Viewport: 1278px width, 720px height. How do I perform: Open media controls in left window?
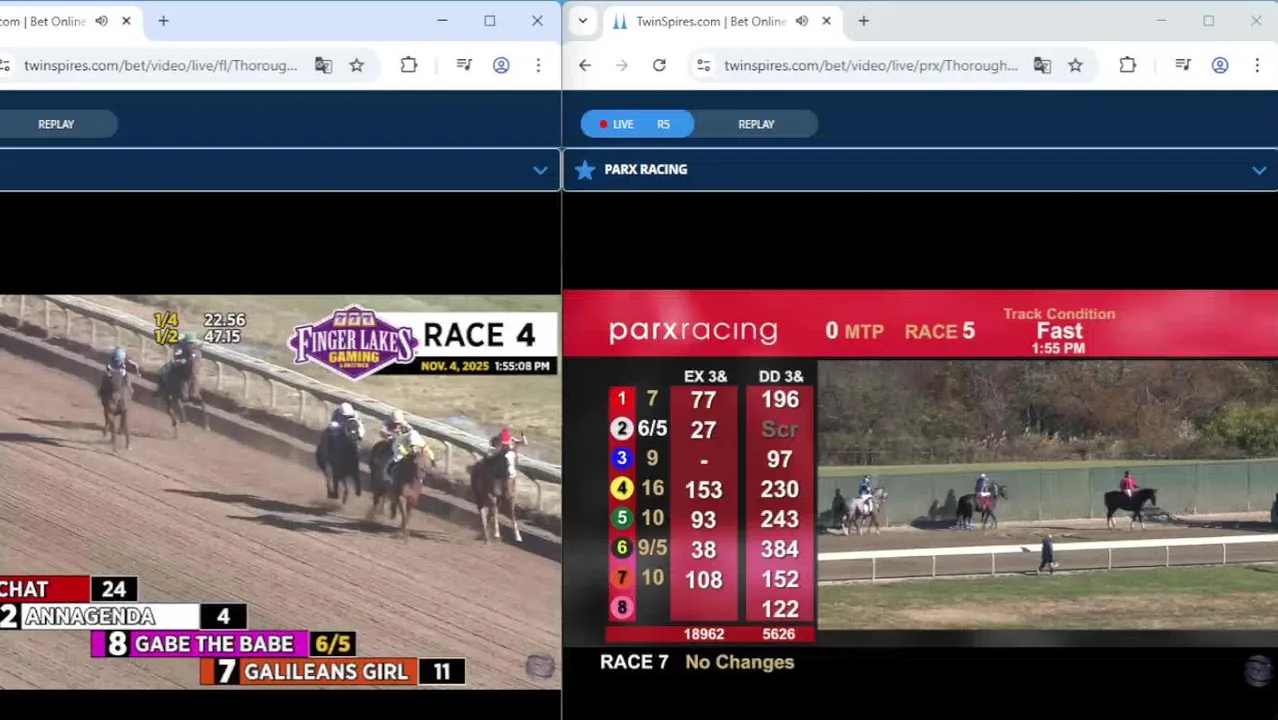click(464, 65)
